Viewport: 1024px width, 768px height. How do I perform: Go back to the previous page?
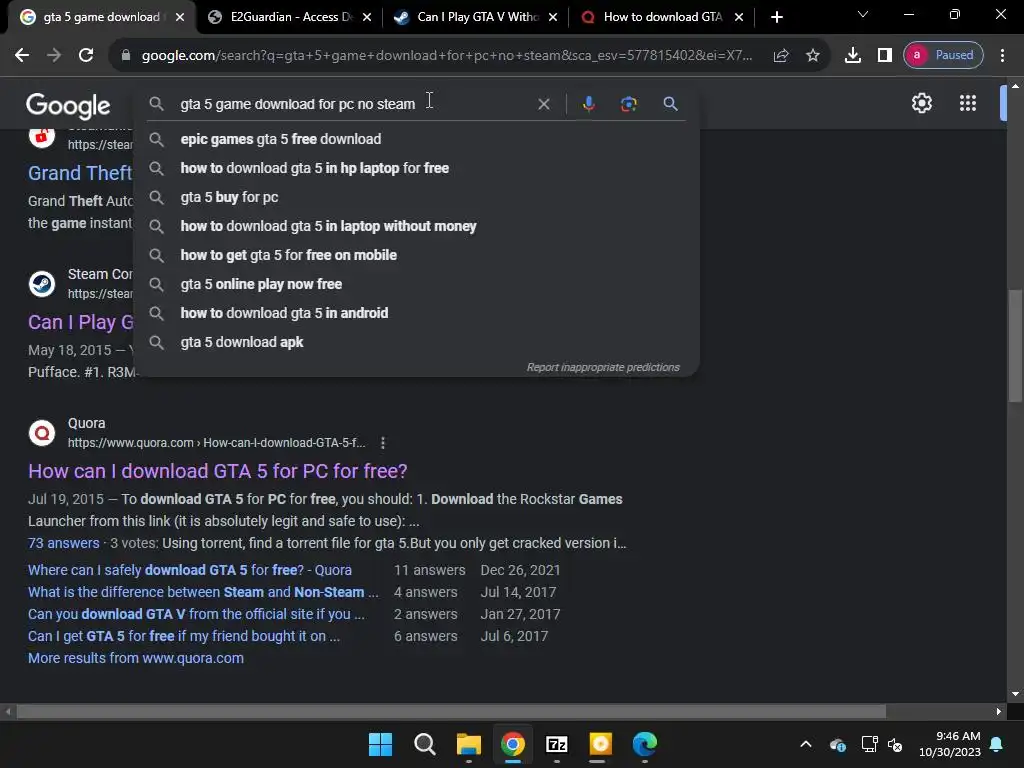pos(22,56)
